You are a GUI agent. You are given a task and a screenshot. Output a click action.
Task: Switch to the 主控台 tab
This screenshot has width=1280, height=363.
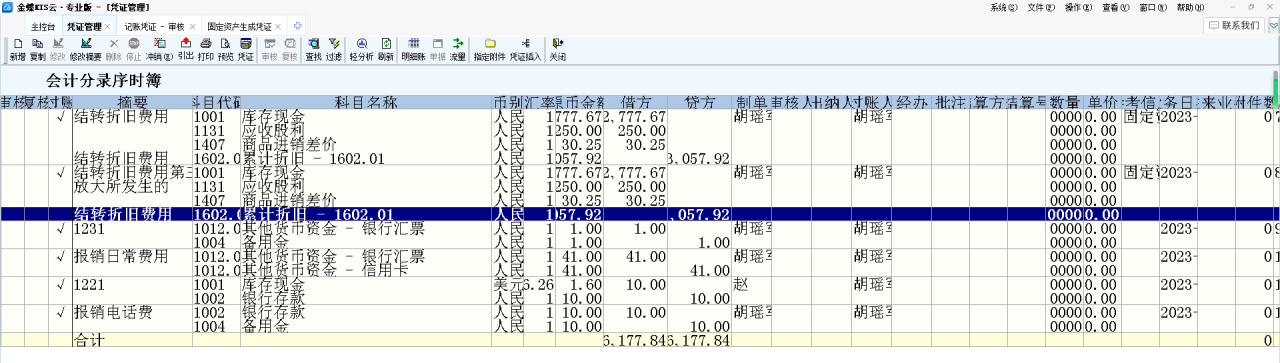pyautogui.click(x=43, y=25)
